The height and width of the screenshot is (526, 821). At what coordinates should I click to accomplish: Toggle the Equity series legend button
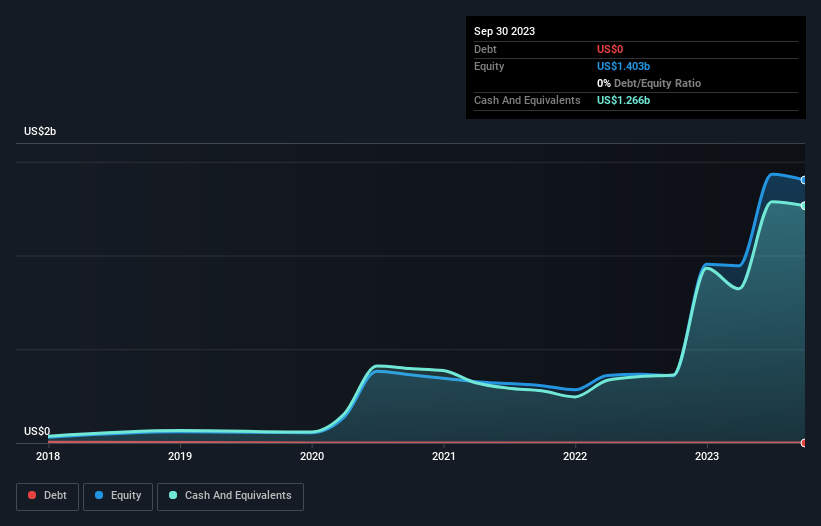click(118, 496)
